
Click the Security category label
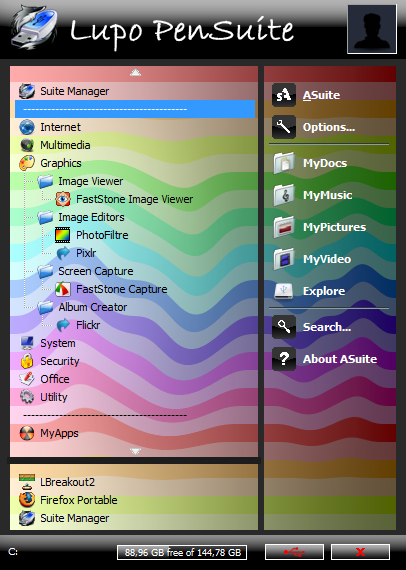tap(60, 361)
